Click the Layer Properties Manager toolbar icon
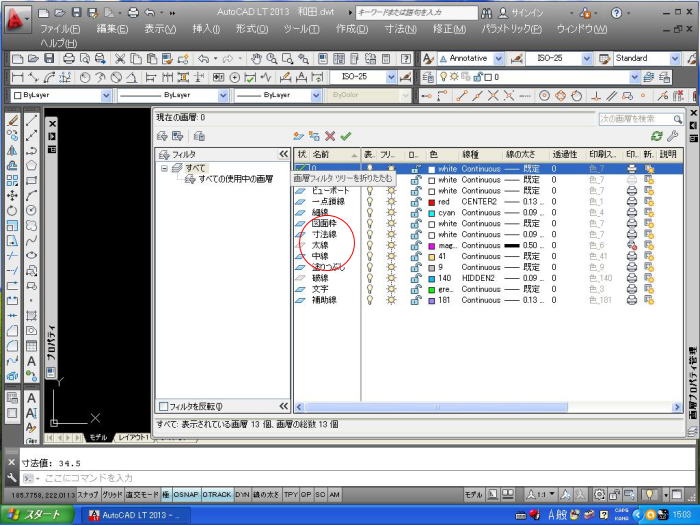The image size is (700, 525). [428, 77]
